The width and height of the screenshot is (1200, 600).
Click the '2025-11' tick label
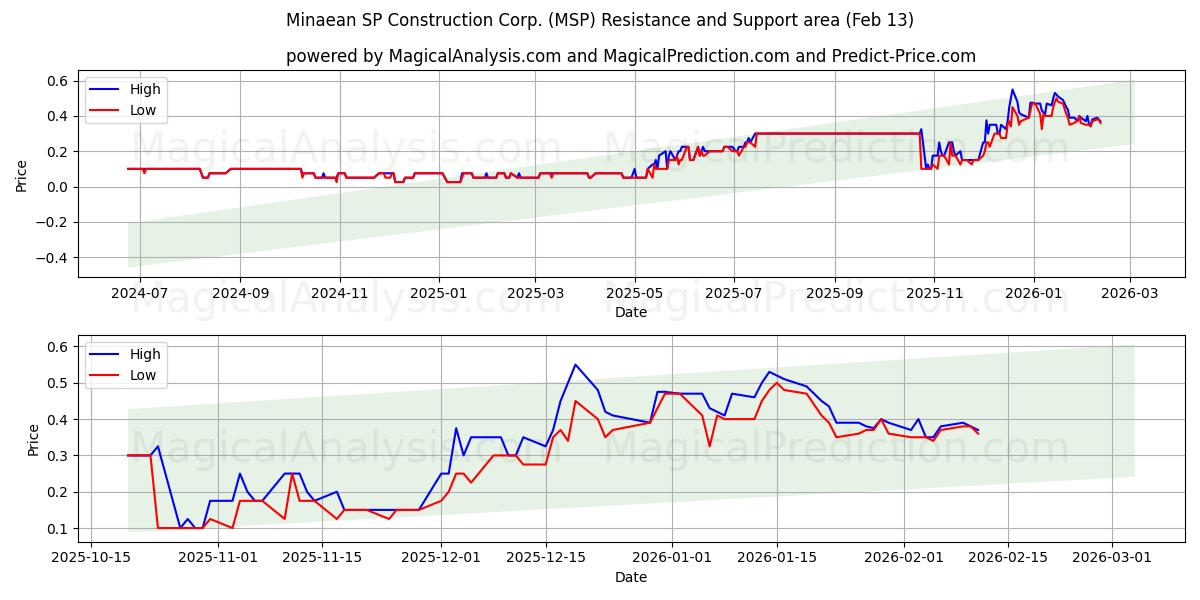(x=935, y=293)
